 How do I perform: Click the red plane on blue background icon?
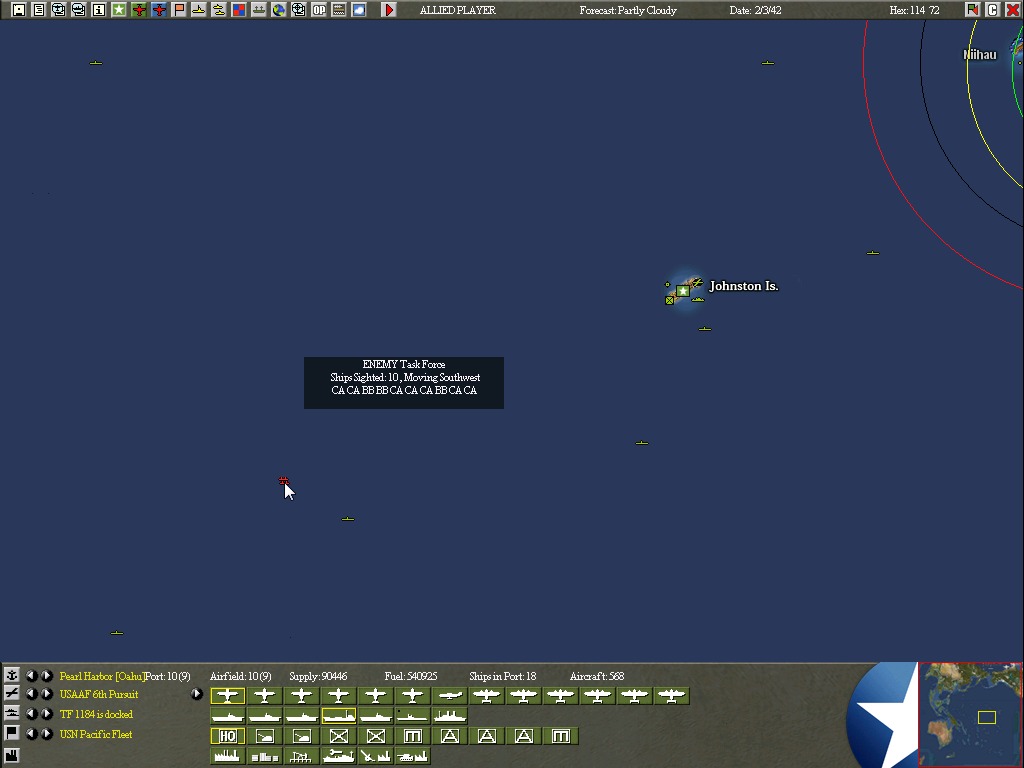[159, 10]
